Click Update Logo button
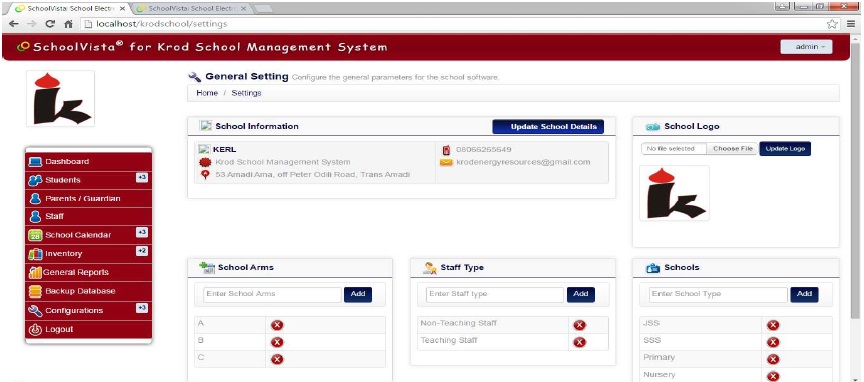 click(x=785, y=149)
